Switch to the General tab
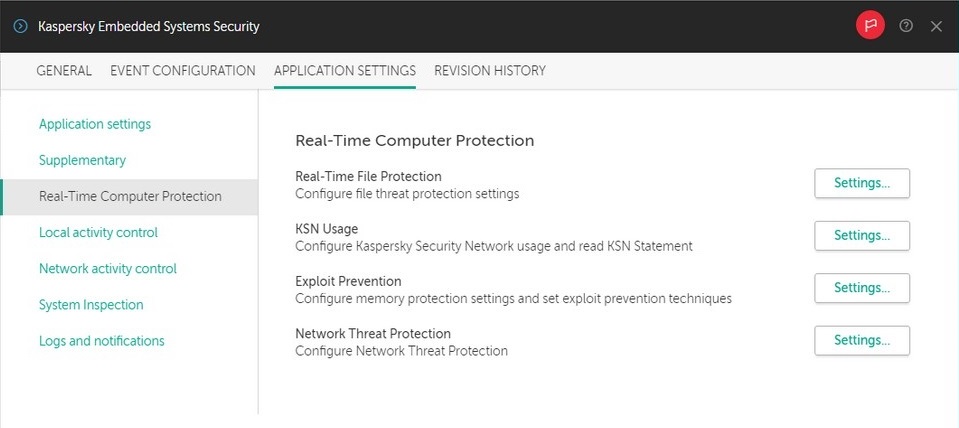 pos(64,71)
